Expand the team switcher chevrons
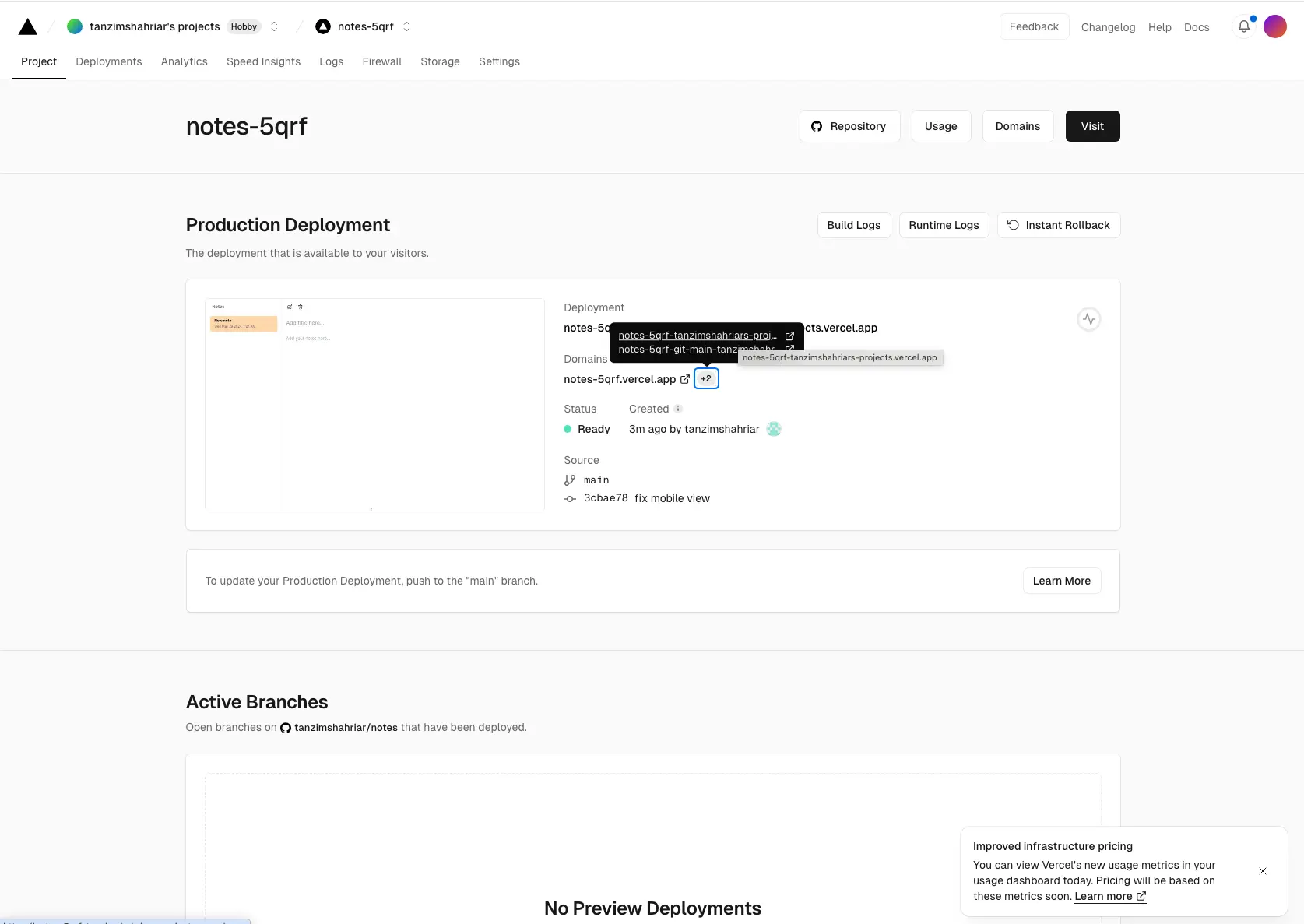 point(274,26)
